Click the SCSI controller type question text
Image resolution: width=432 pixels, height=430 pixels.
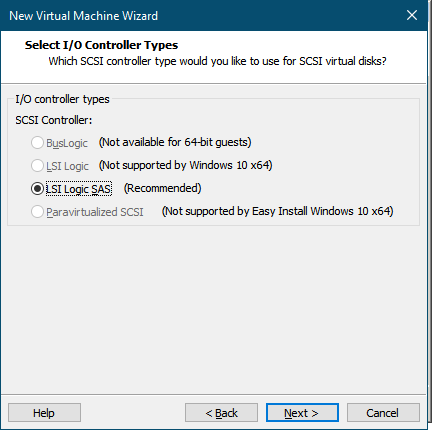coord(217,61)
